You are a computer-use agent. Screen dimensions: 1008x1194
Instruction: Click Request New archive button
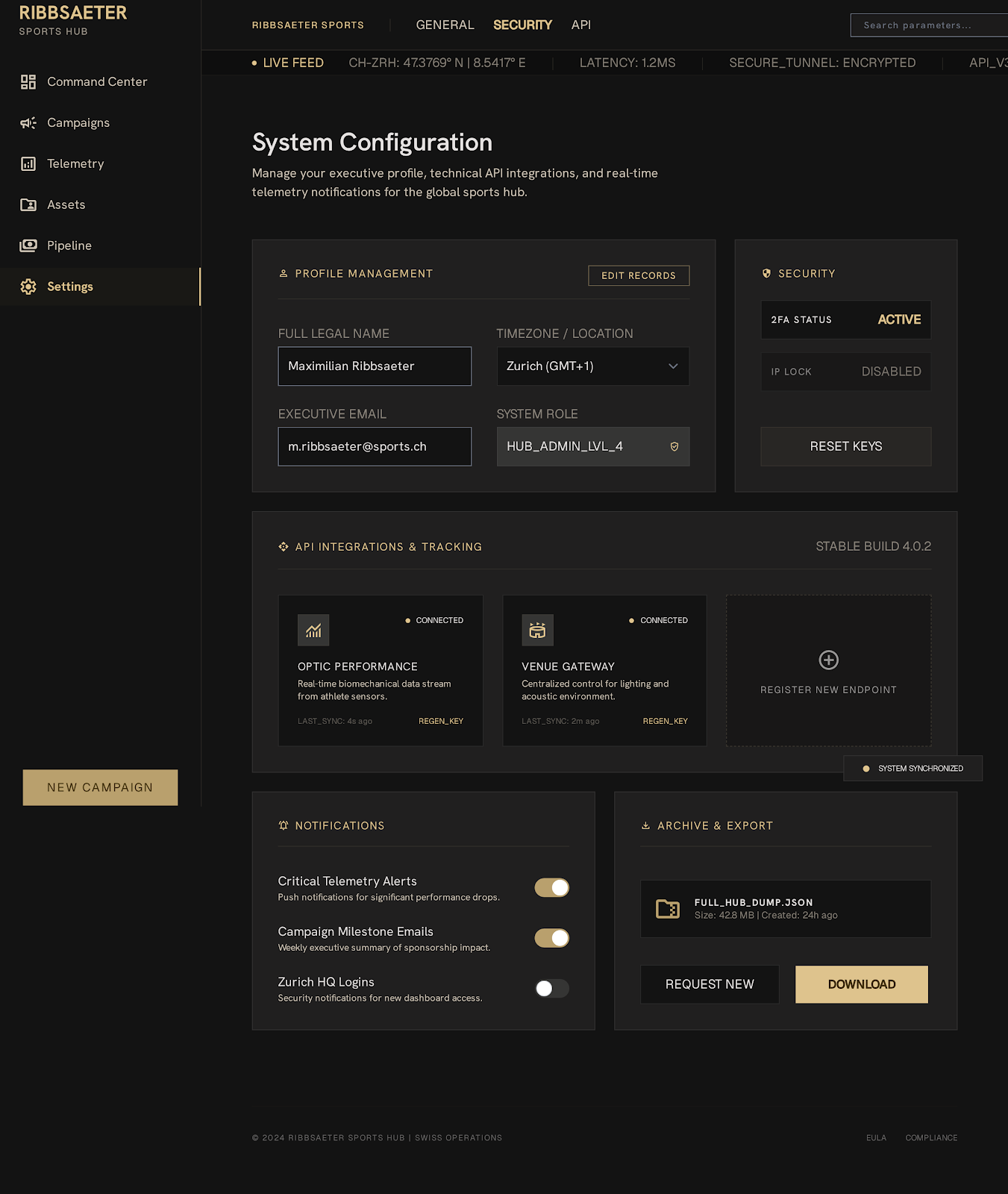(x=710, y=984)
